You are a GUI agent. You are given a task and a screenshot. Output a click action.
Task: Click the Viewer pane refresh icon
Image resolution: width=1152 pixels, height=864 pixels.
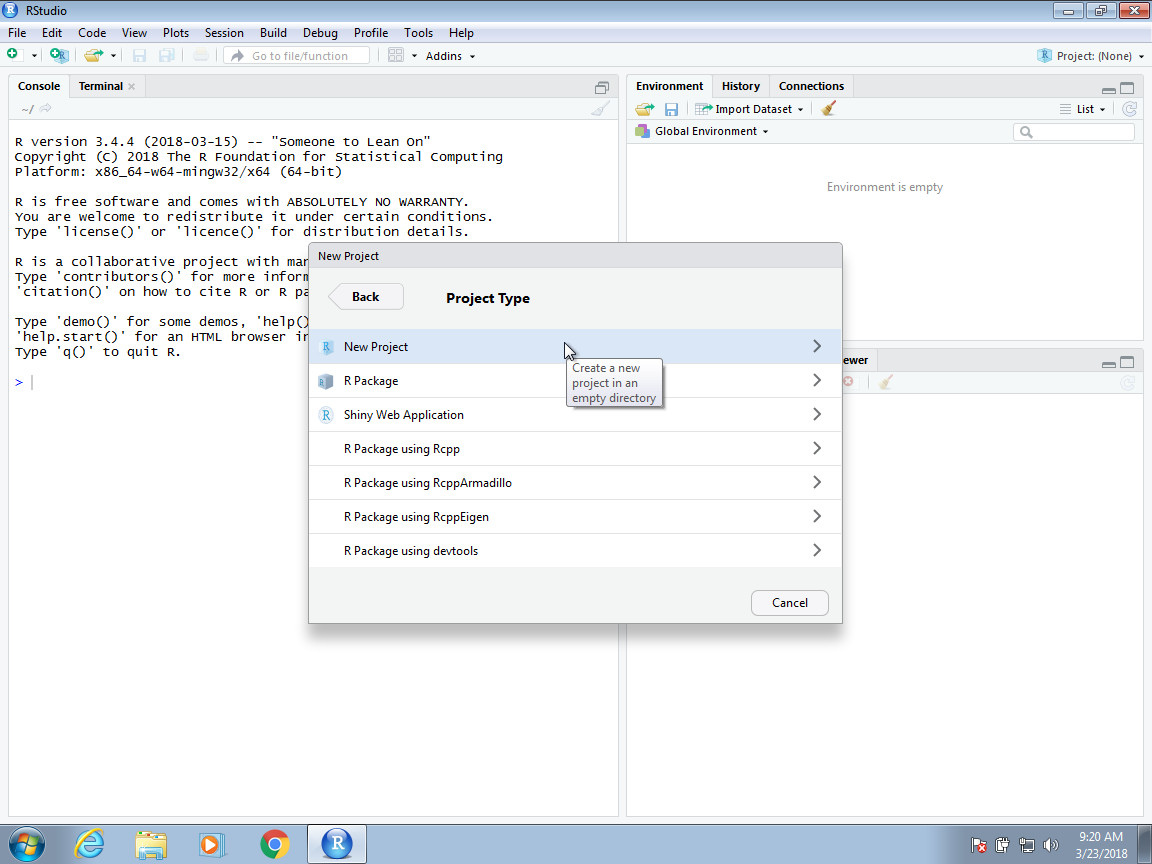click(x=1128, y=382)
